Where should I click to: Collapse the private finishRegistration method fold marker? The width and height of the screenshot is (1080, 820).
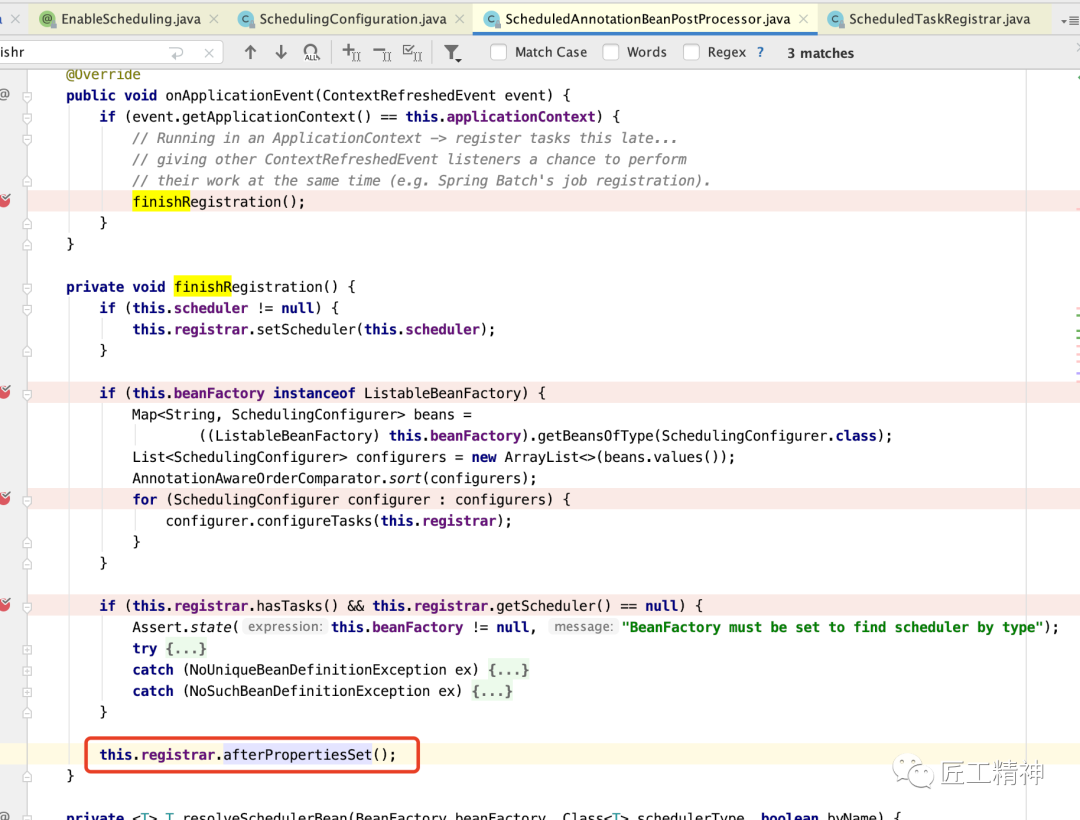(27, 288)
